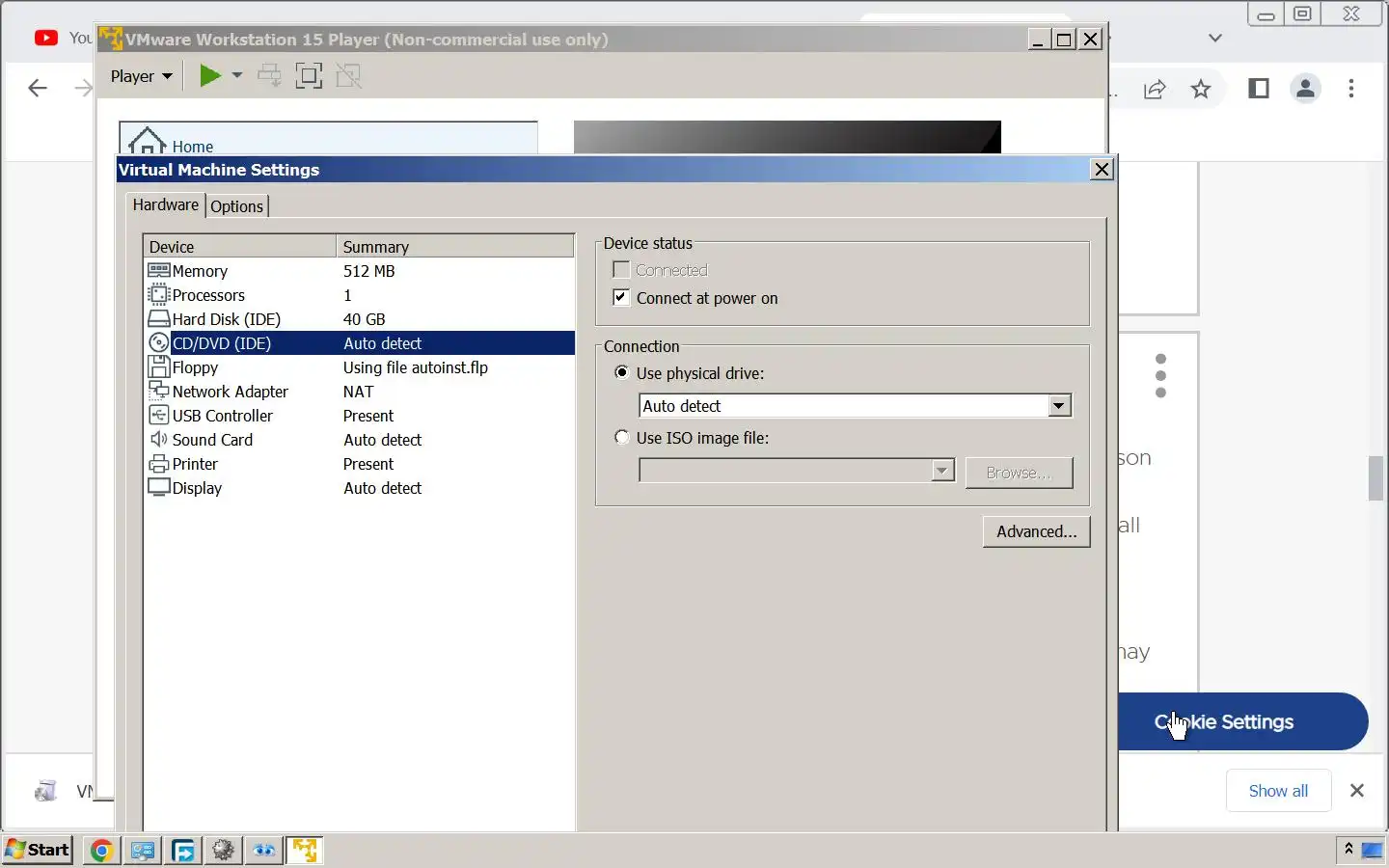Click the Unity mode toolbar icon

point(348,76)
